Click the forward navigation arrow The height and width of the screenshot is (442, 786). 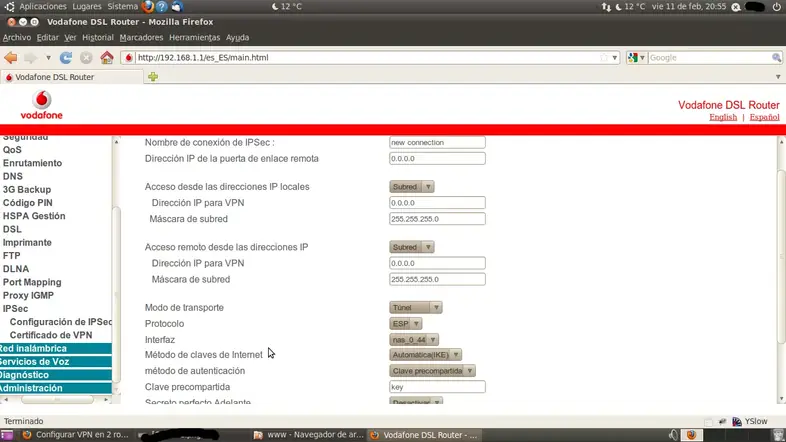click(x=31, y=58)
